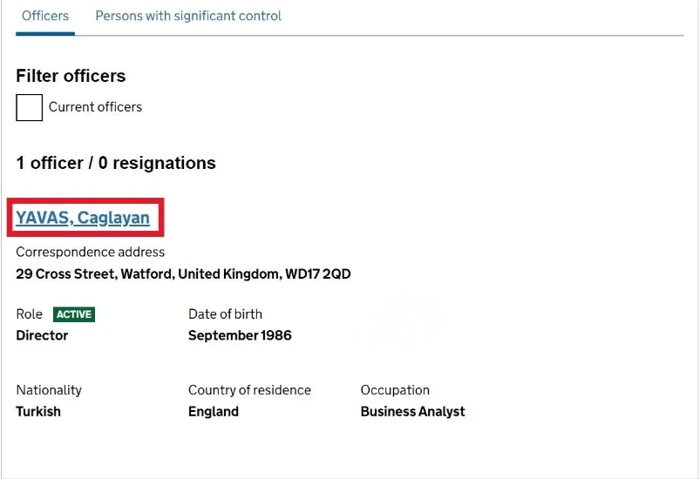Screen dimensions: 700x479
Task: Open the YAVAS, Caglayan officer link
Action: coord(83,218)
